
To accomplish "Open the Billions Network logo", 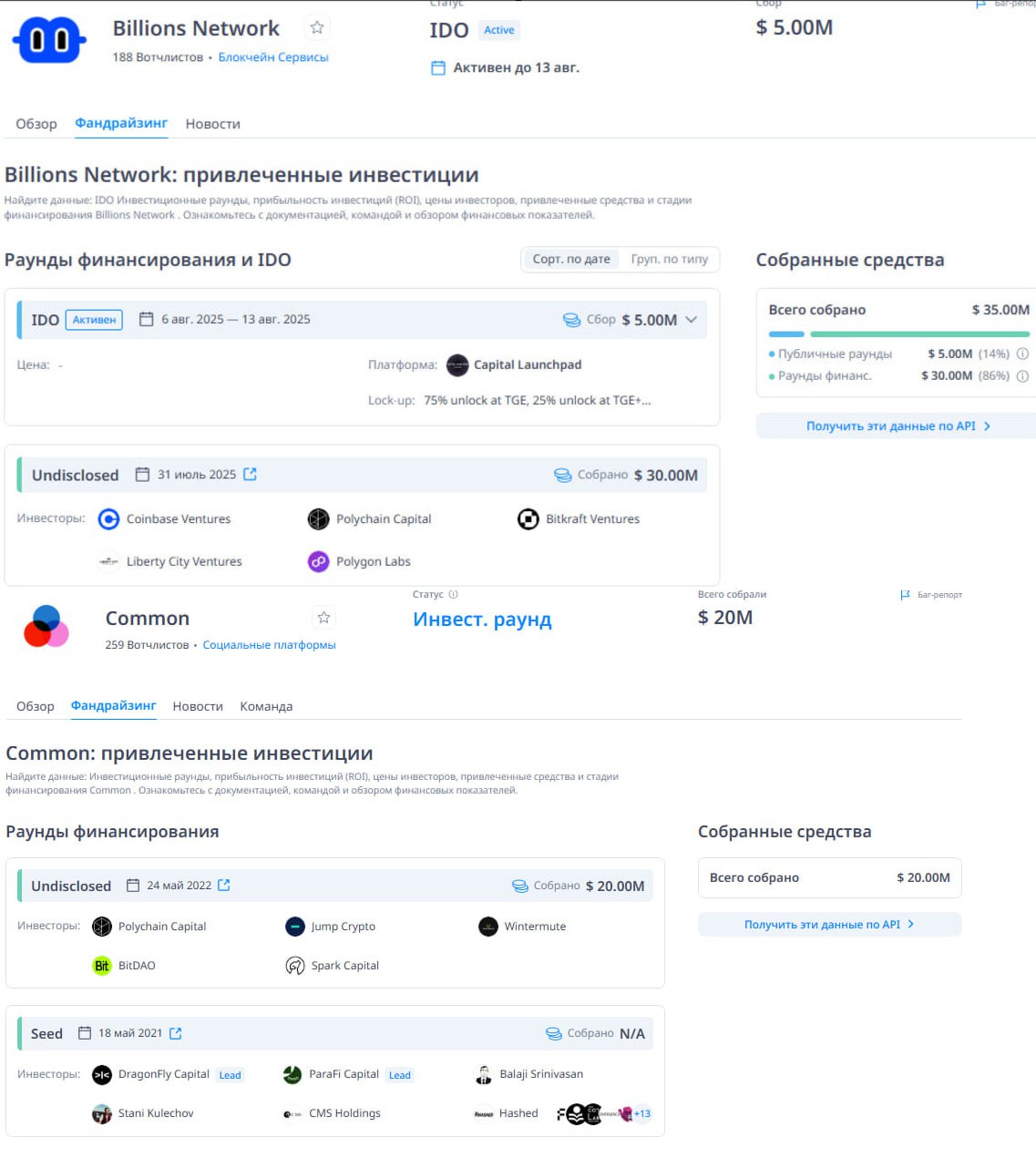I will (x=49, y=39).
